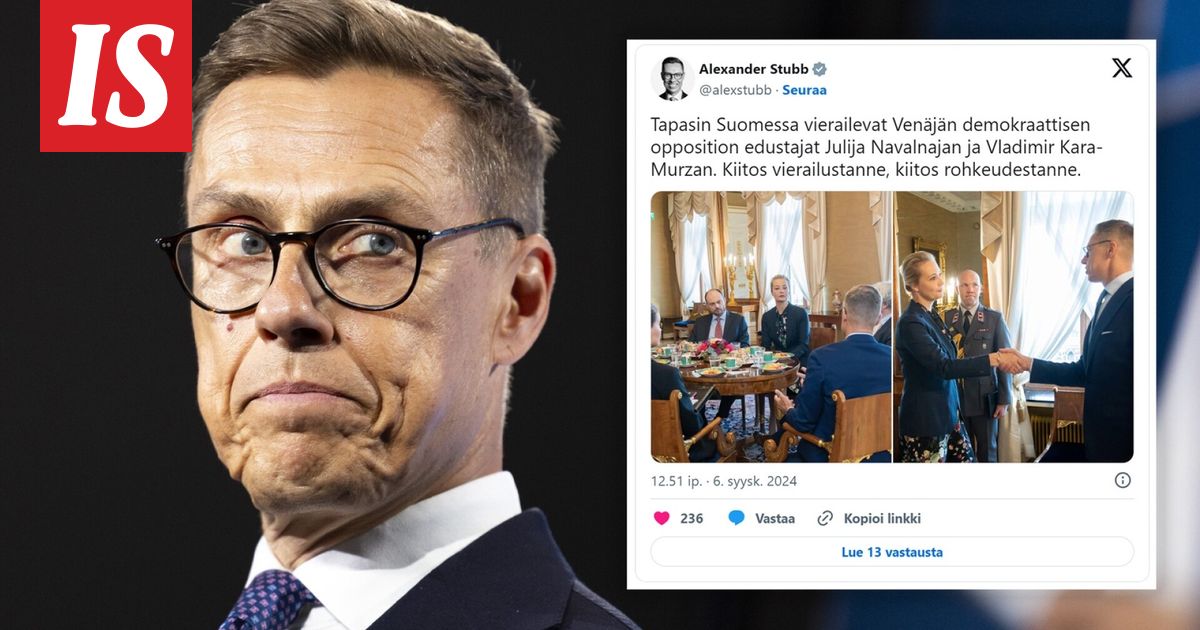This screenshot has width=1200, height=630.
Task: Click Lue 13 vastausta button
Action: point(892,552)
